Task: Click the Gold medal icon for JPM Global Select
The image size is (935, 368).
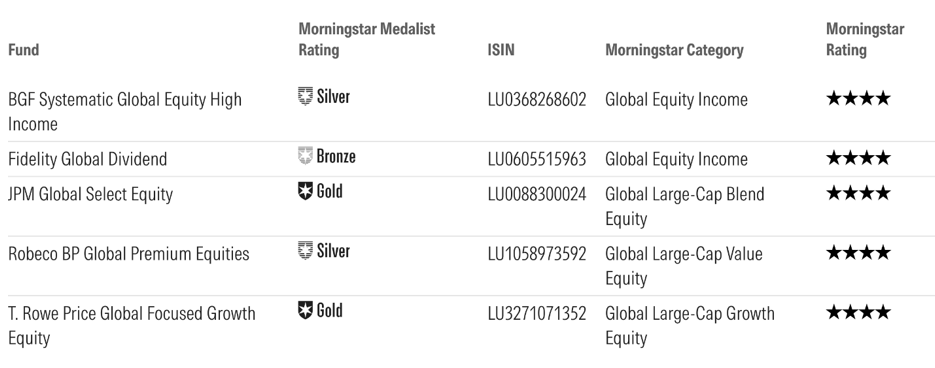Action: point(305,191)
